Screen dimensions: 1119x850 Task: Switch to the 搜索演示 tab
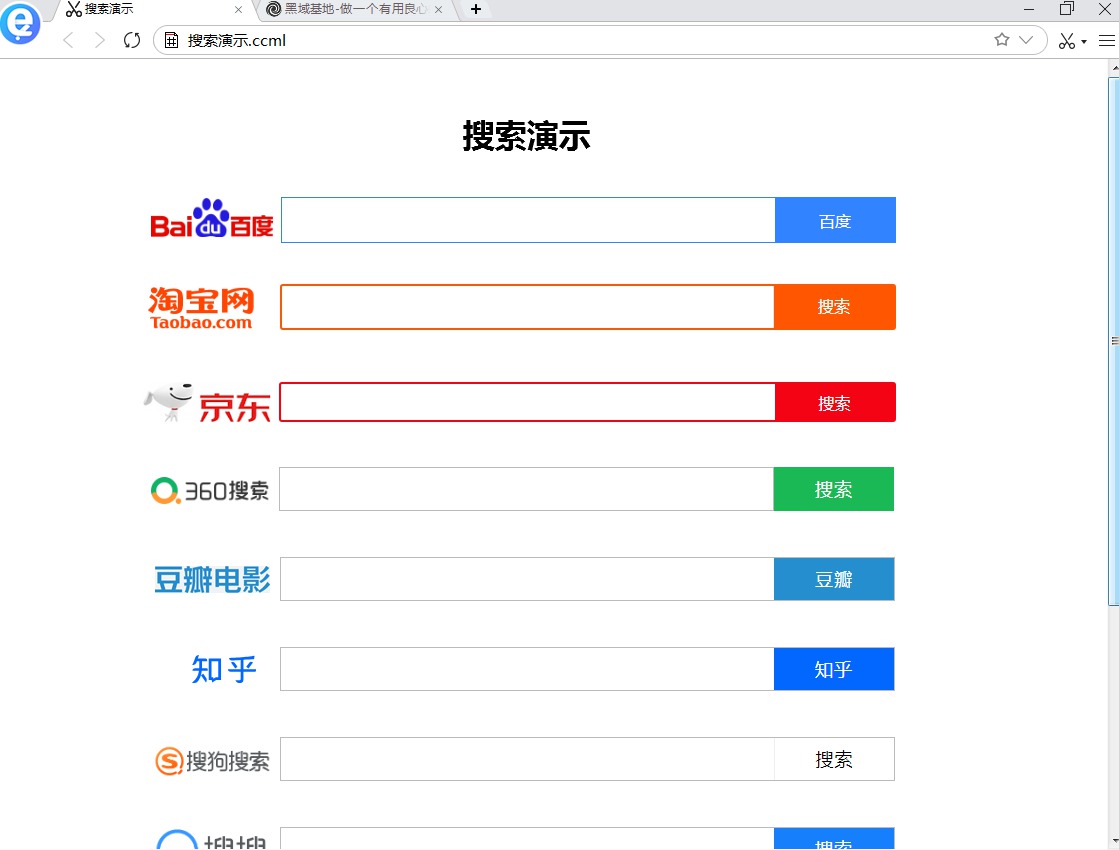[153, 9]
